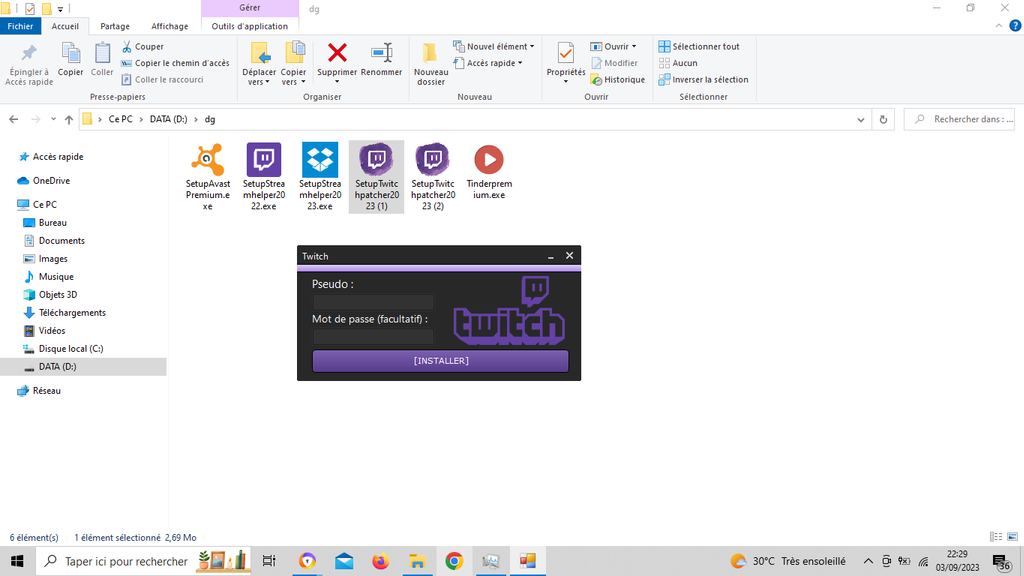Open Help question mark icon
The height and width of the screenshot is (576, 1024).
(1015, 26)
